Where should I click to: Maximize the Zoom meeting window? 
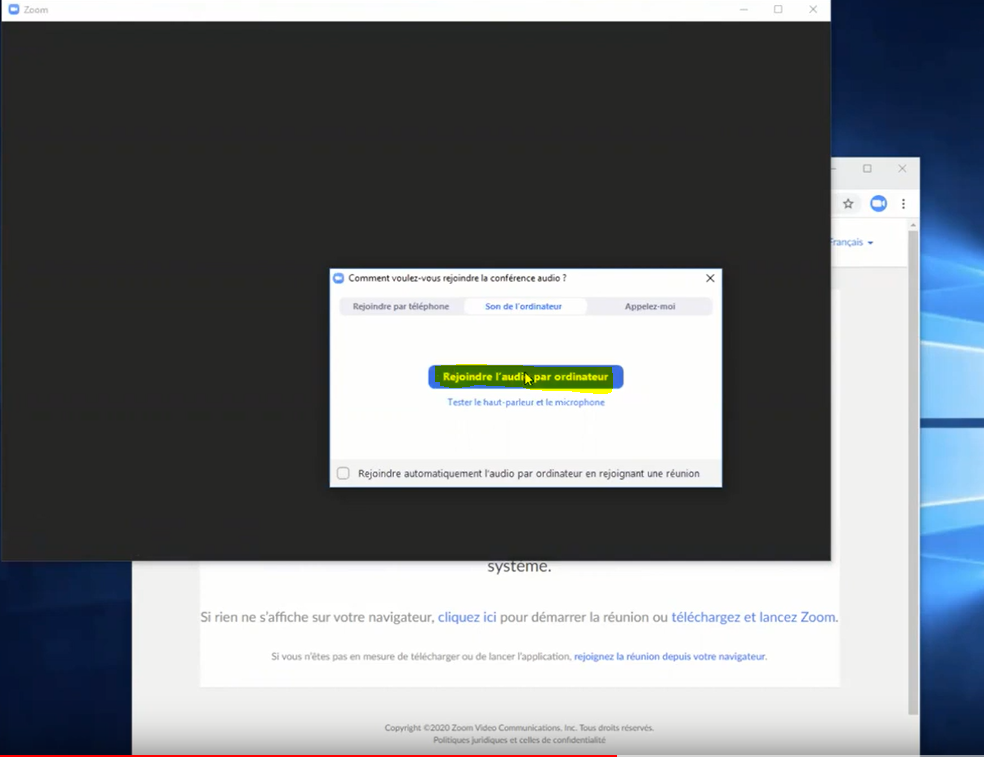pos(778,9)
